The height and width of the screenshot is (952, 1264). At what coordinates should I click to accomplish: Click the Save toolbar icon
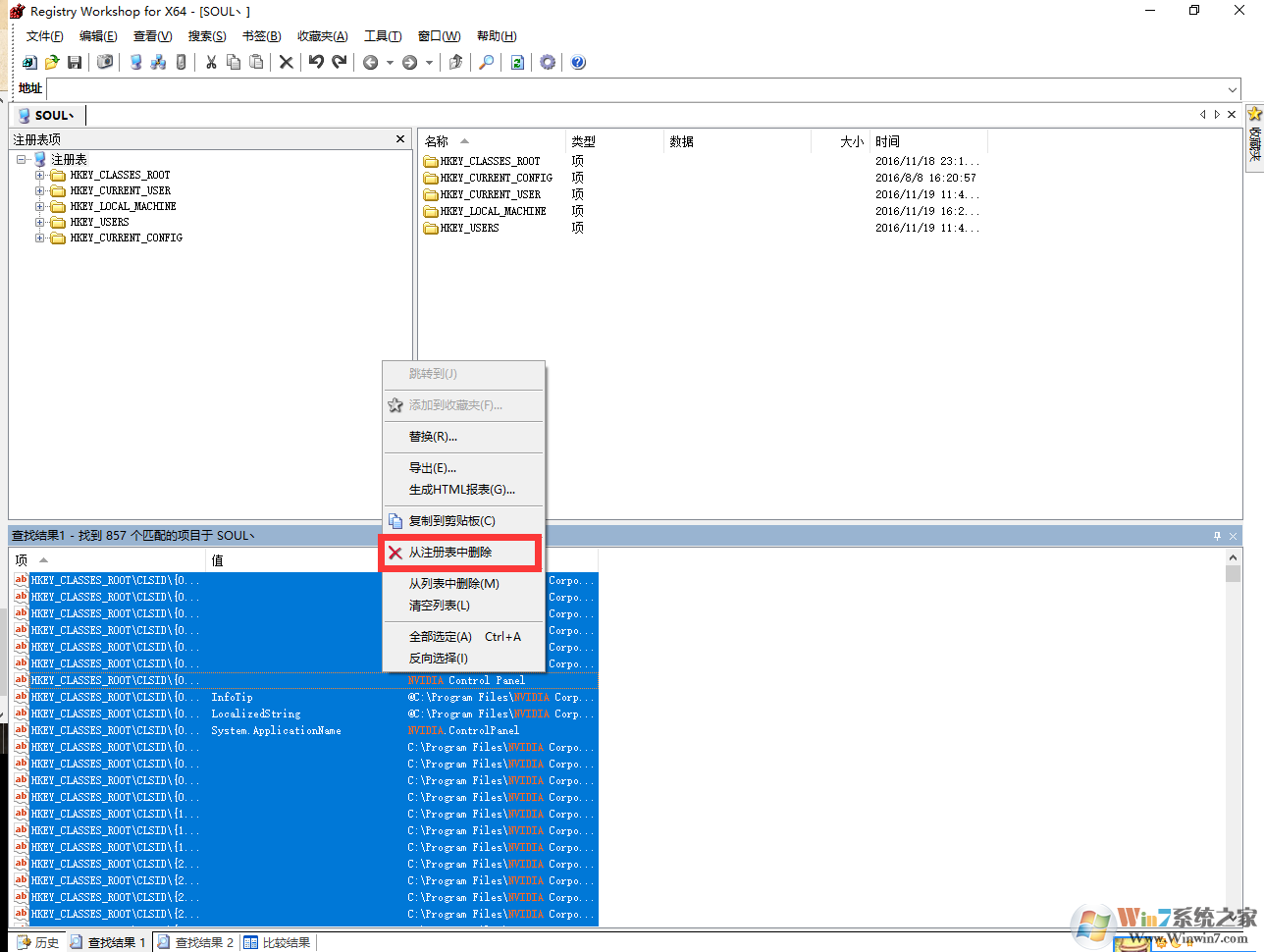click(x=75, y=63)
